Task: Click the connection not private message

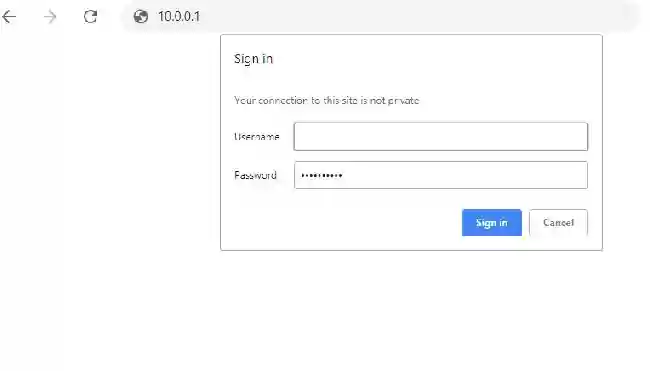Action: pyautogui.click(x=327, y=100)
